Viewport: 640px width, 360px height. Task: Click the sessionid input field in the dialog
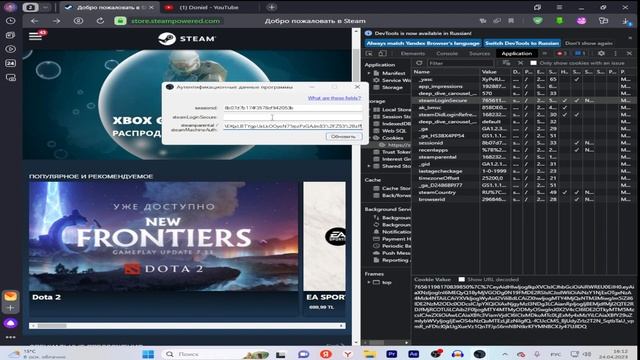[293, 108]
